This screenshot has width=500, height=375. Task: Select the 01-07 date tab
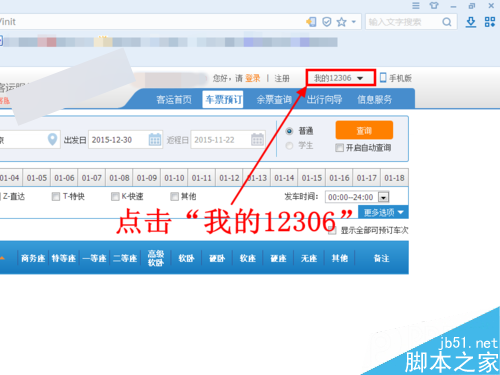click(92, 178)
